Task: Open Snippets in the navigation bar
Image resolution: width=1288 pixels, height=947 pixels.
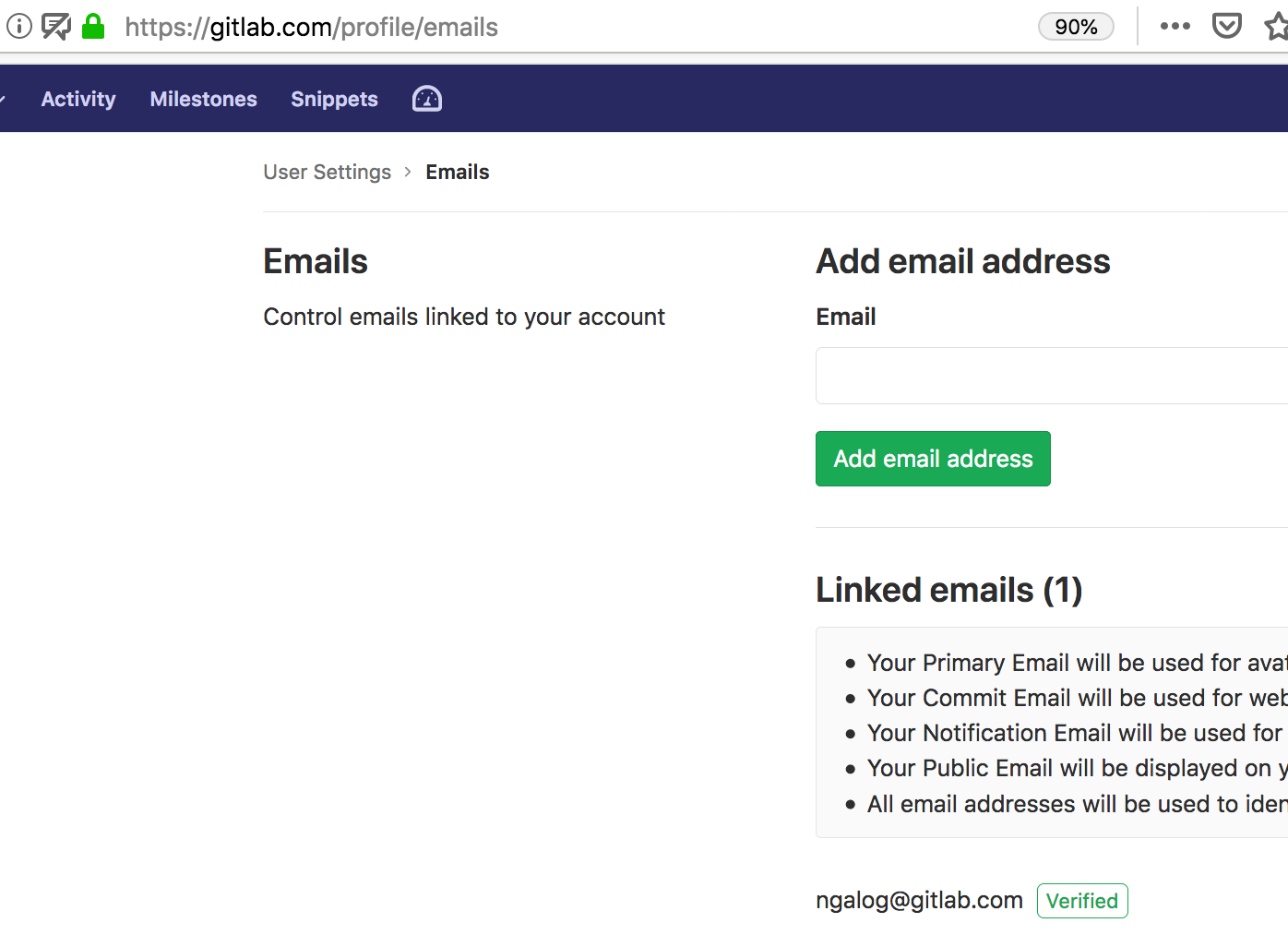Action: coord(334,99)
